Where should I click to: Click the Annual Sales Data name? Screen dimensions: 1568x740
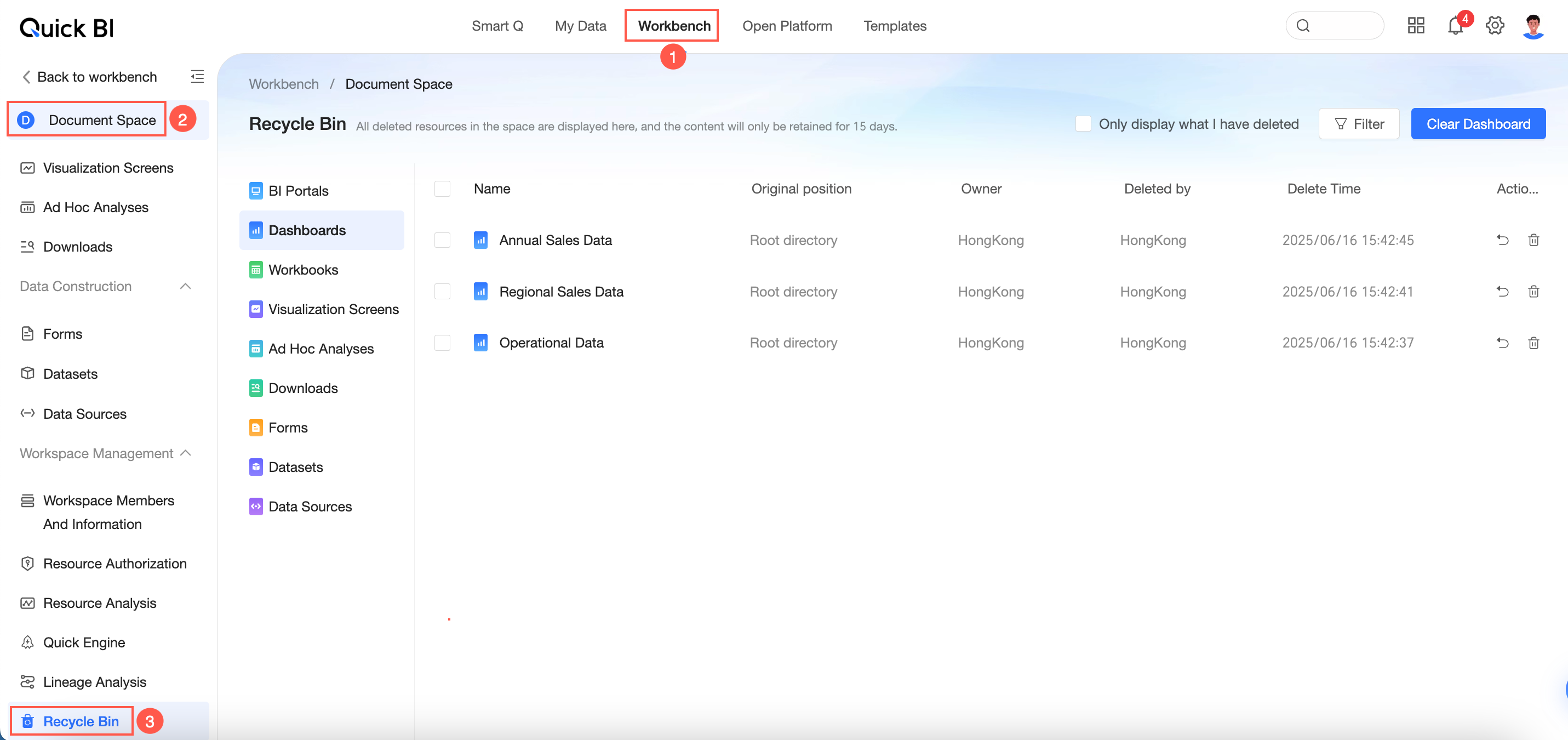(555, 240)
